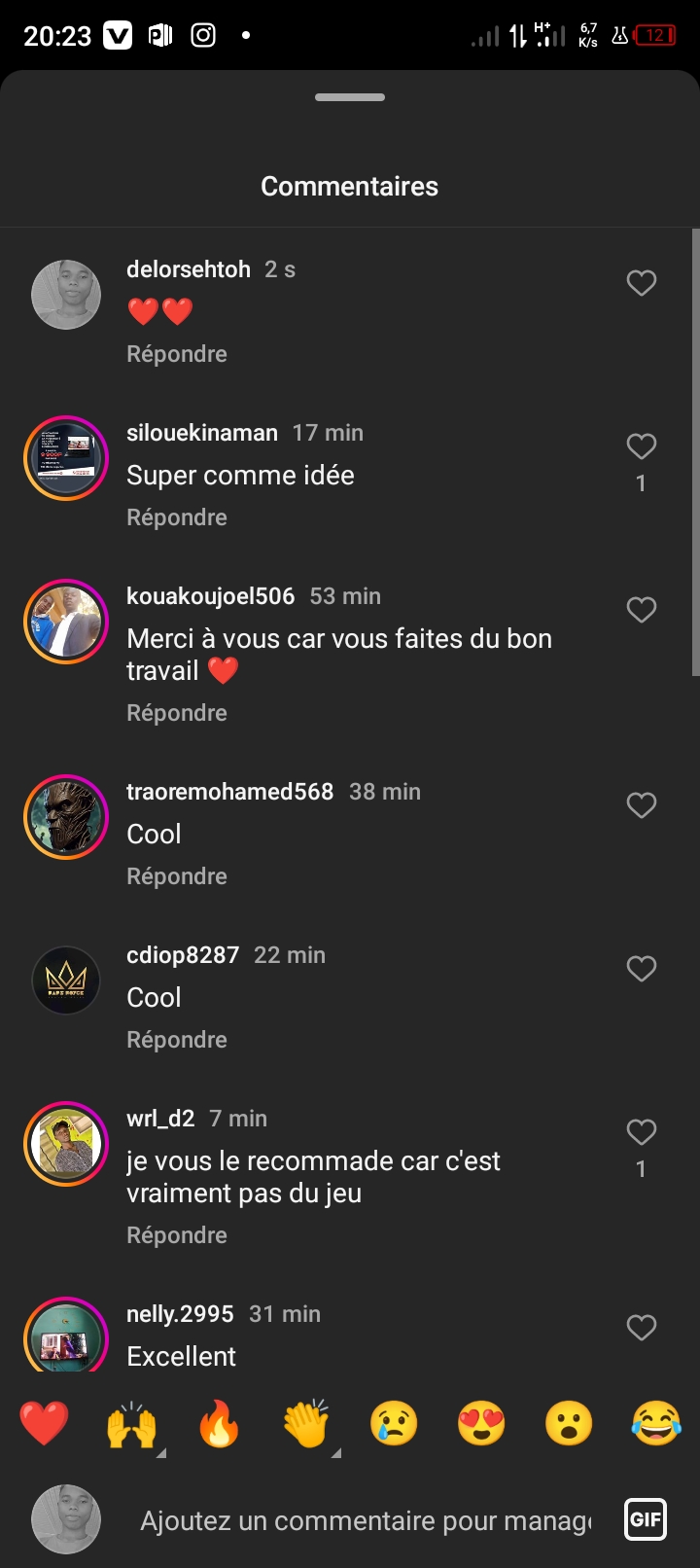Screen dimensions: 700x1568
Task: Select the crying face emoji reaction
Action: click(x=394, y=1424)
